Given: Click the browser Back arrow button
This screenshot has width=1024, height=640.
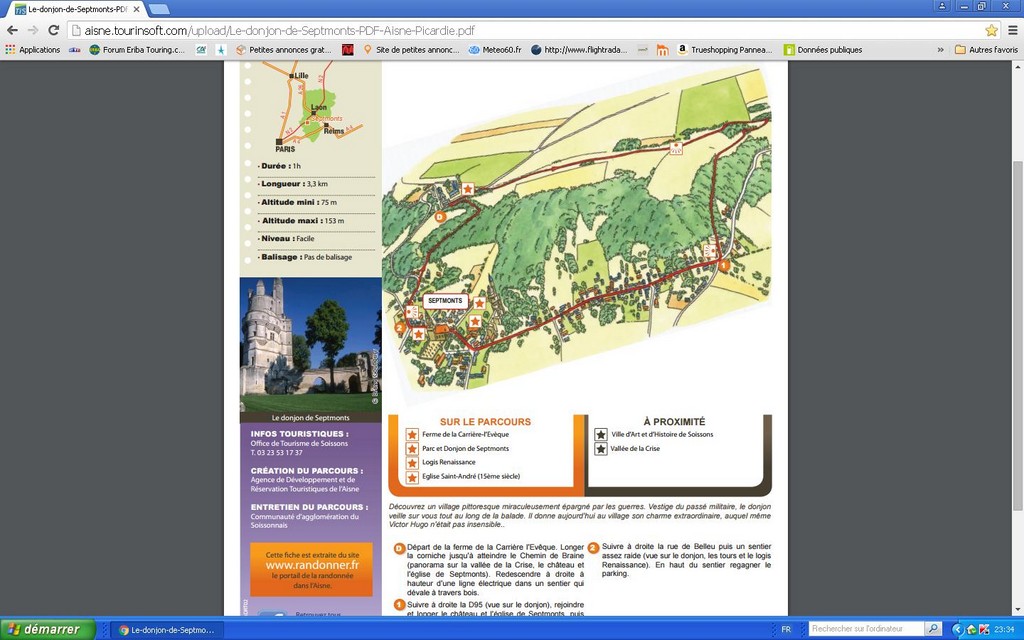Looking at the screenshot, I should (12, 30).
